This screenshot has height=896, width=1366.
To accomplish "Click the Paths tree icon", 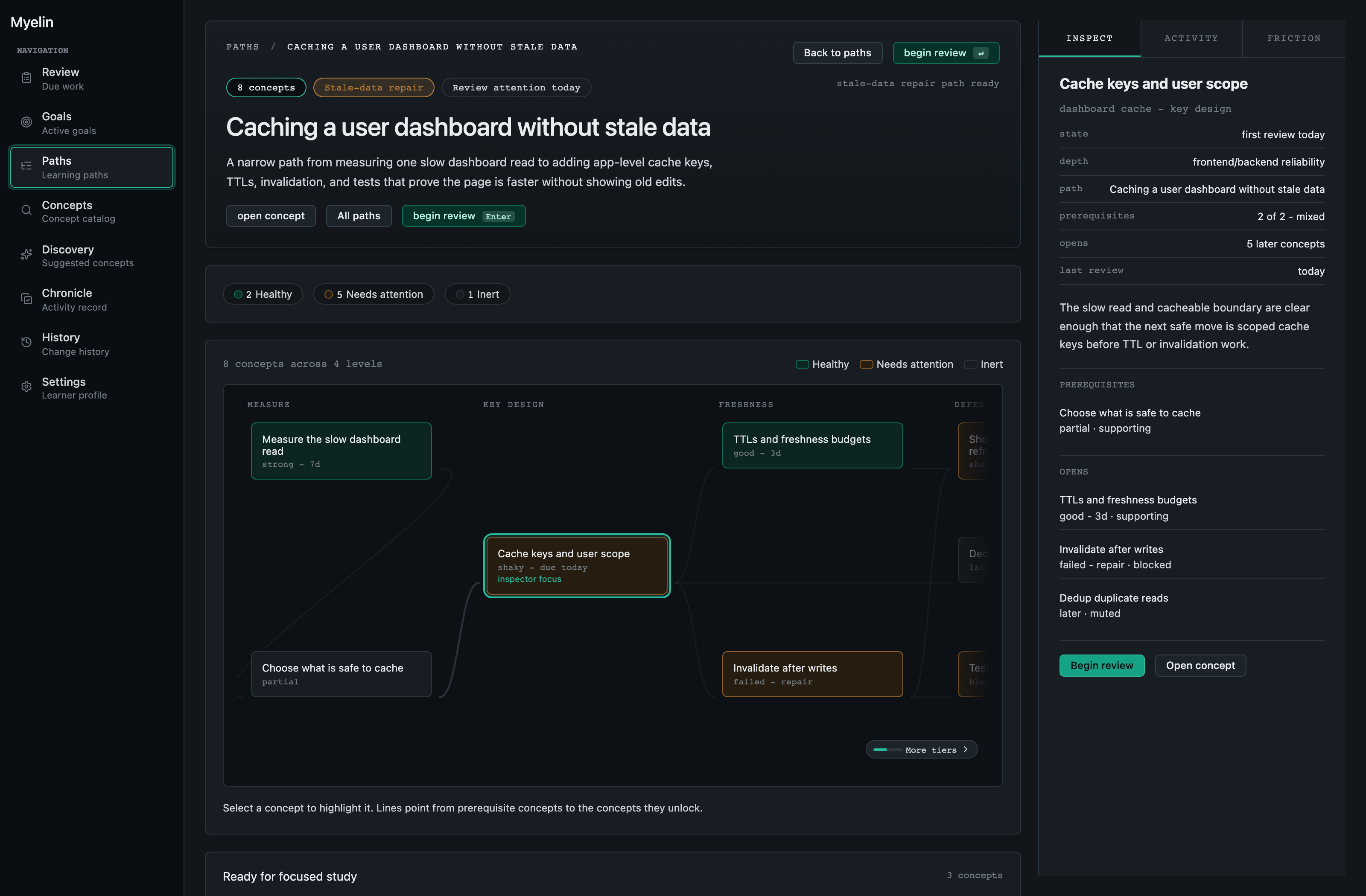I will [26, 166].
